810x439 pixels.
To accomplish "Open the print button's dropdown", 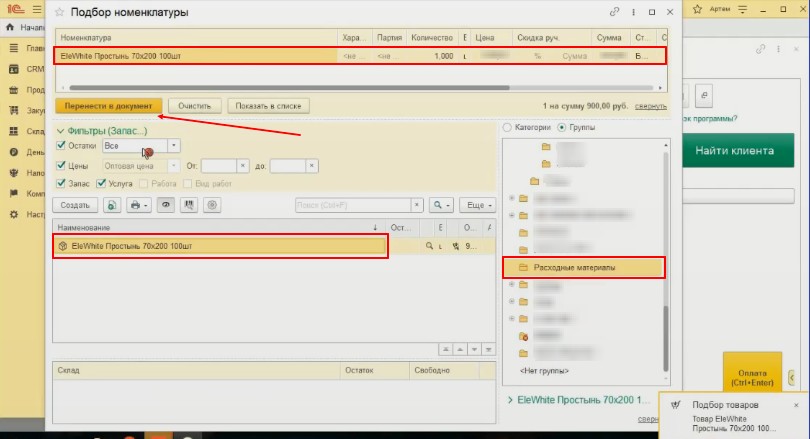I will (x=139, y=205).
